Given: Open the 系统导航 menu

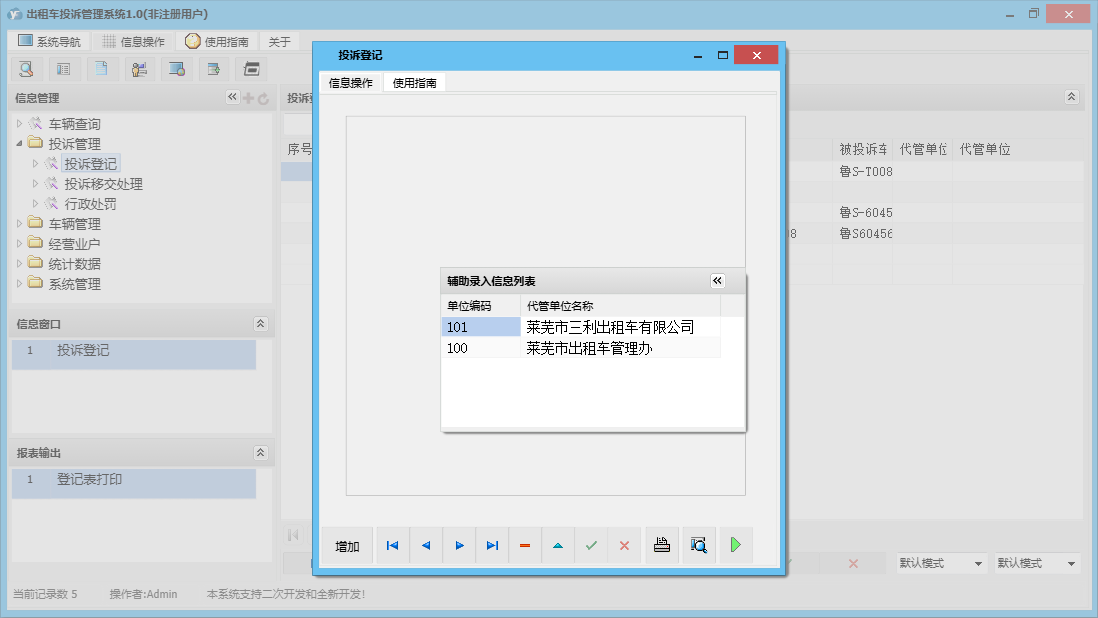Looking at the screenshot, I should coord(49,42).
